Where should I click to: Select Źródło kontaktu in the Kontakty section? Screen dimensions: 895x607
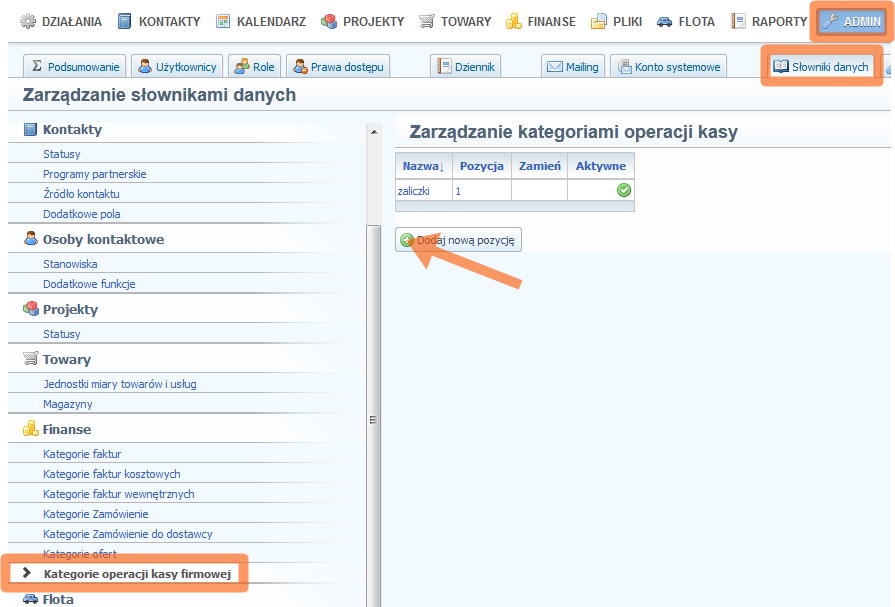click(81, 194)
